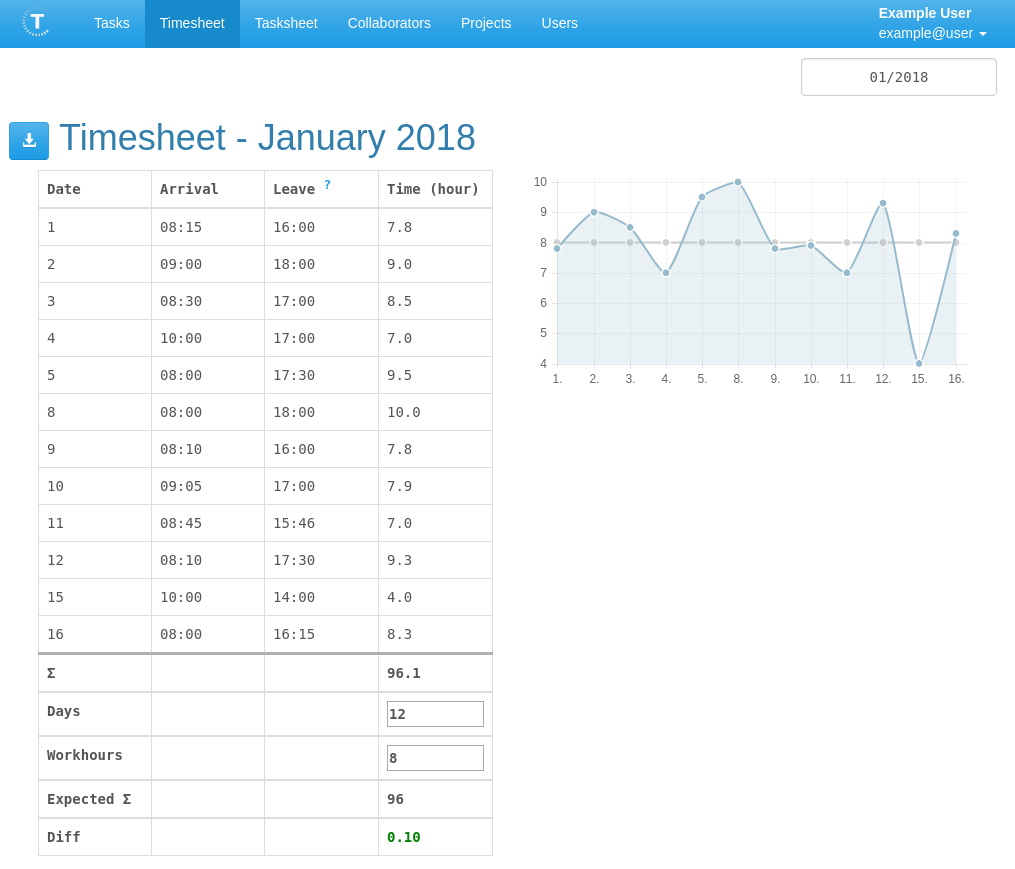Viewport: 1015px width, 869px height.
Task: Click the chart data point for day 15
Action: [x=919, y=363]
